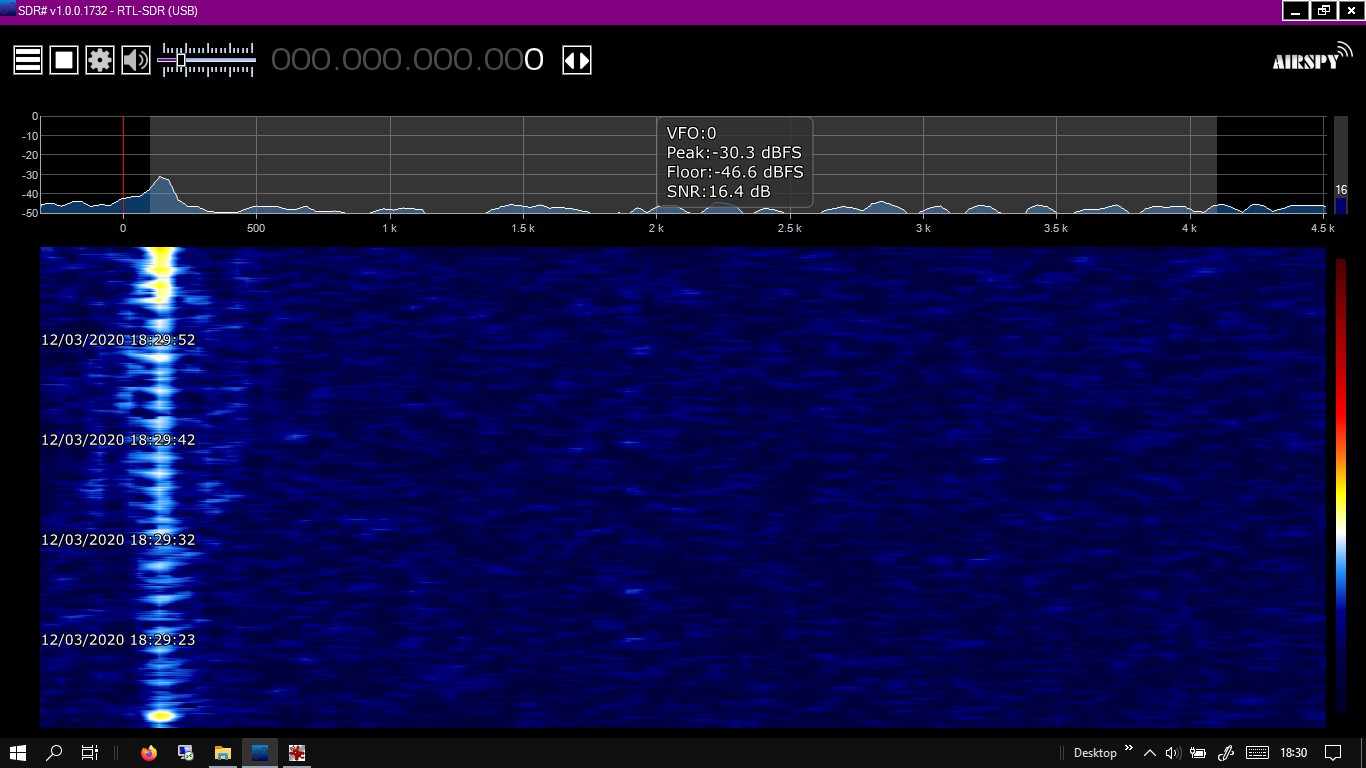The height and width of the screenshot is (768, 1366).
Task: Expand the Desktop toolbar chevrons
Action: [1129, 748]
